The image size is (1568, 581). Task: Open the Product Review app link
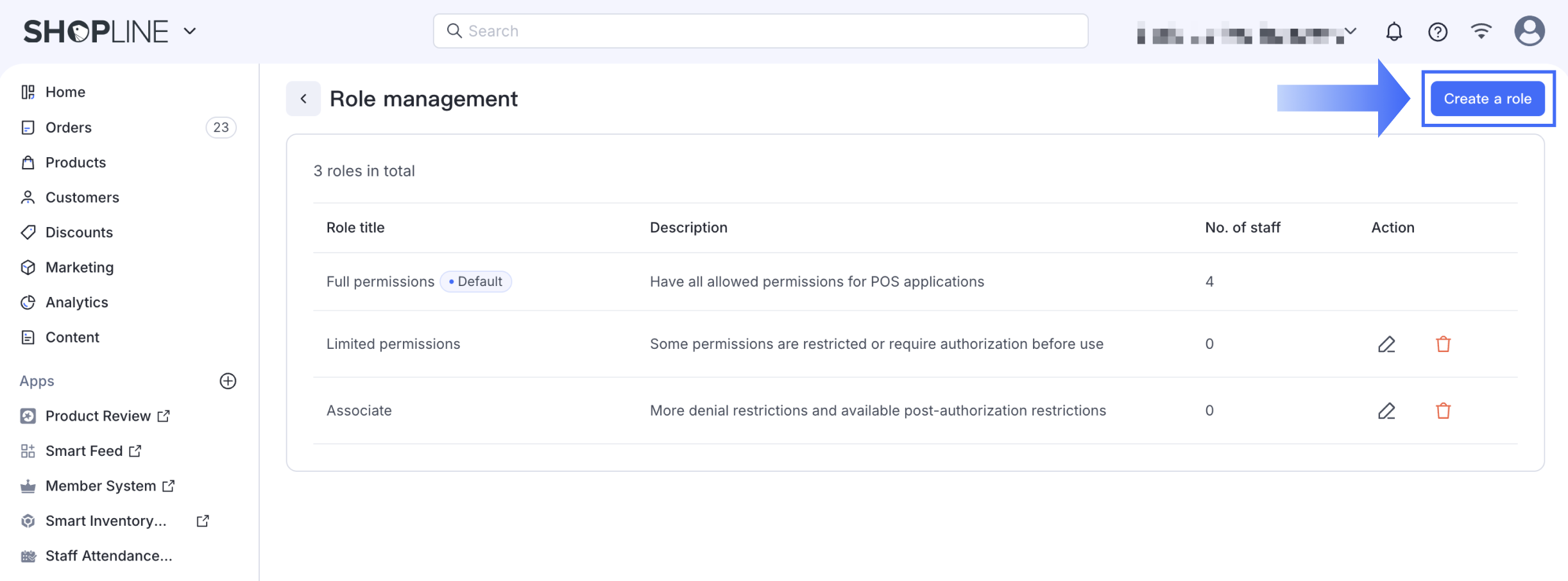98,416
